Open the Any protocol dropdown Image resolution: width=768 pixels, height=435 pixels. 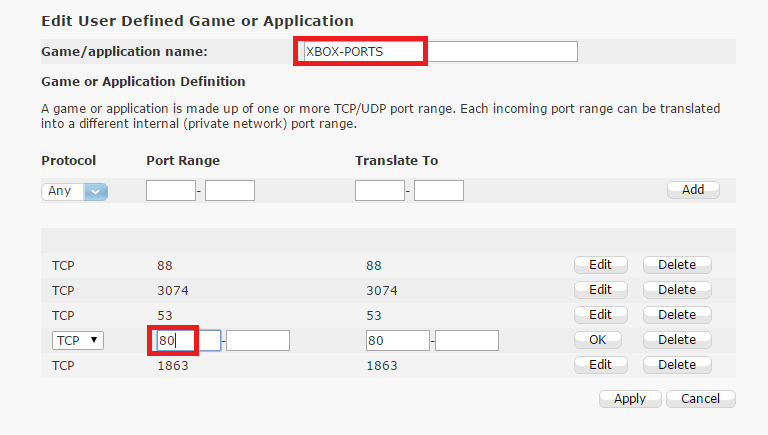tap(74, 191)
